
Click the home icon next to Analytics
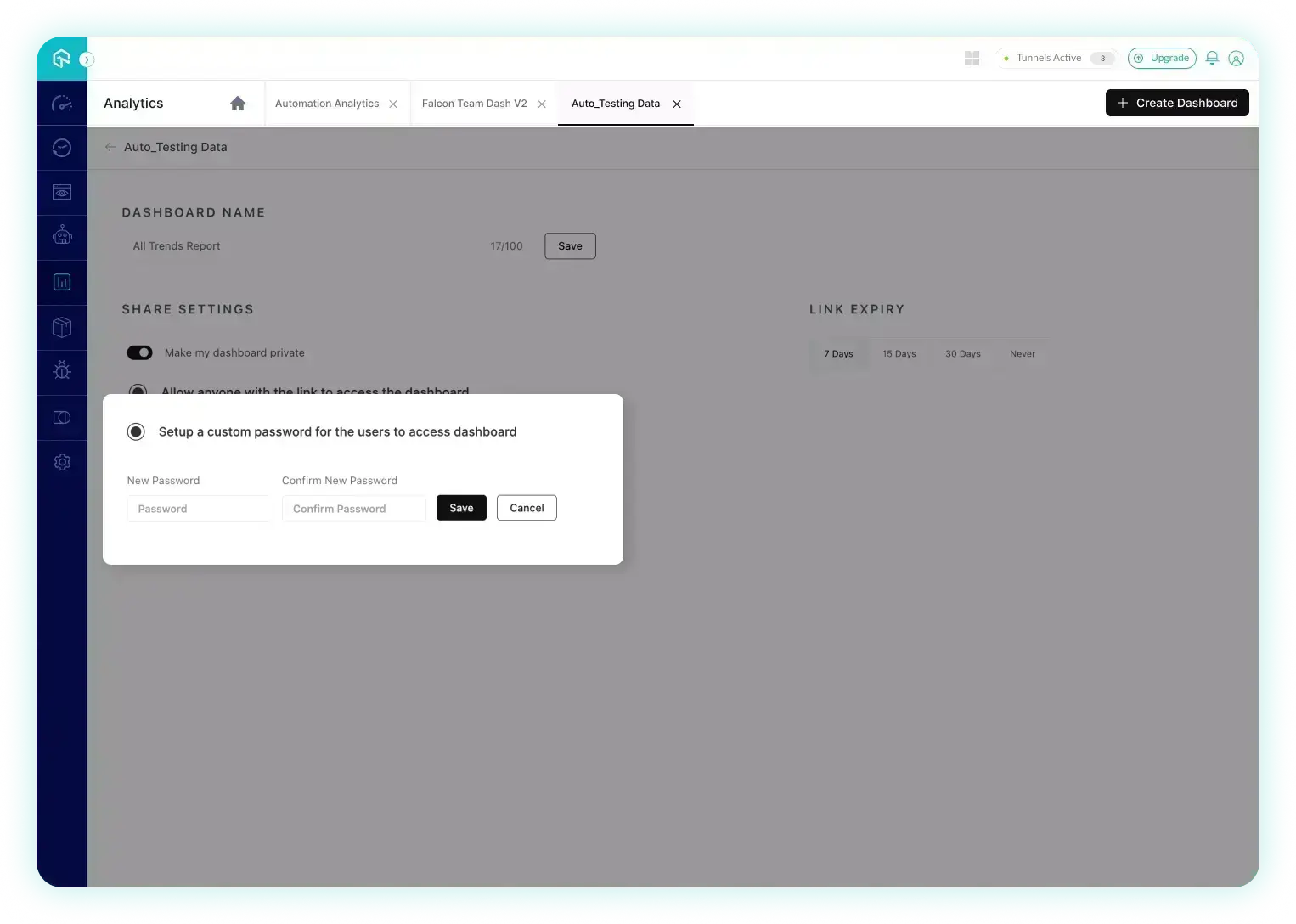point(238,104)
